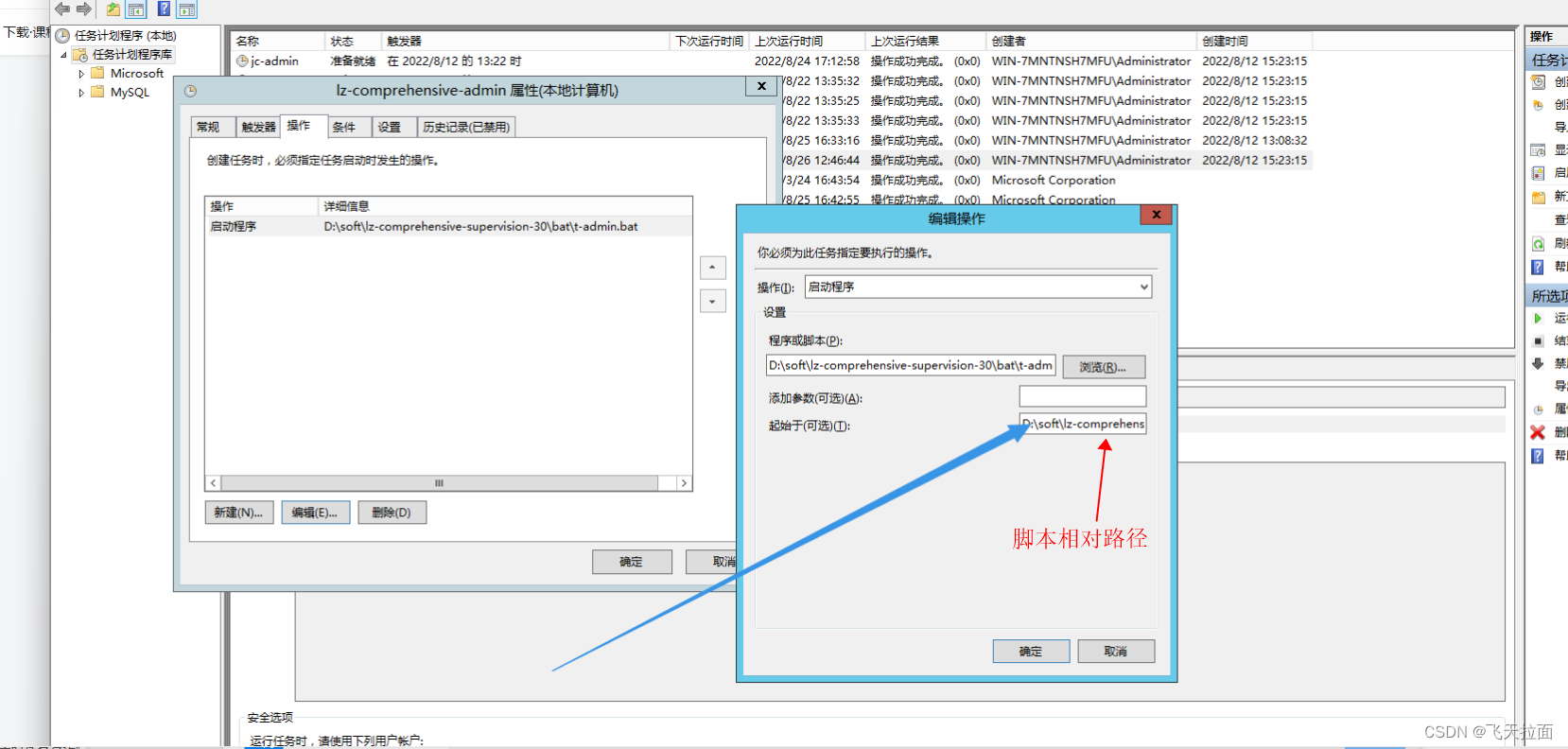Image resolution: width=1568 pixels, height=749 pixels.
Task: Click the 起始于(可选) input field
Action: [x=1083, y=424]
